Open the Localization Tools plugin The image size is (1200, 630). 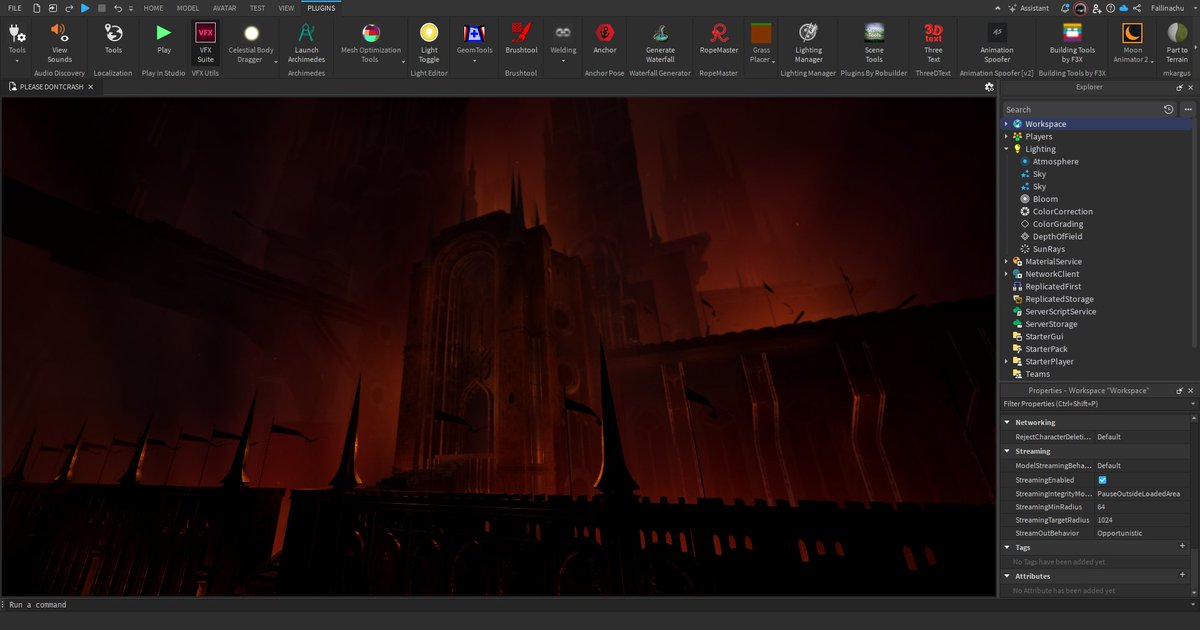coord(113,40)
